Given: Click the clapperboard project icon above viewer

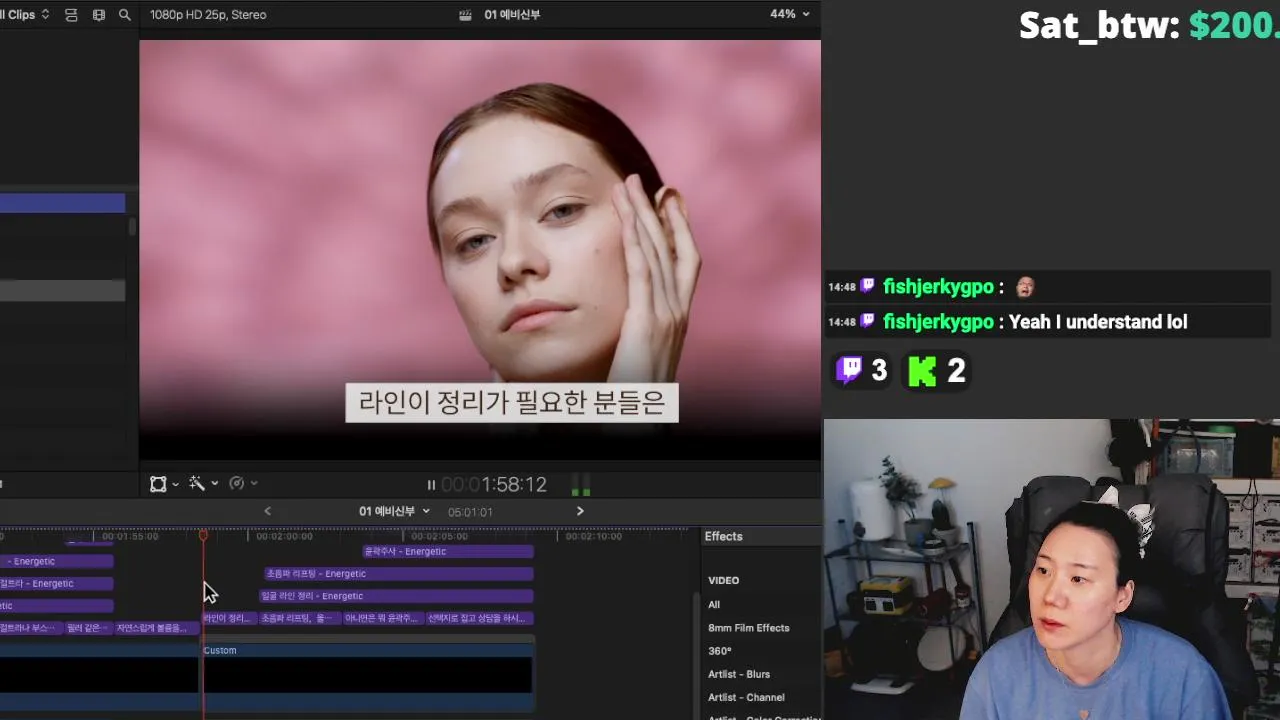Looking at the screenshot, I should click(x=465, y=15).
